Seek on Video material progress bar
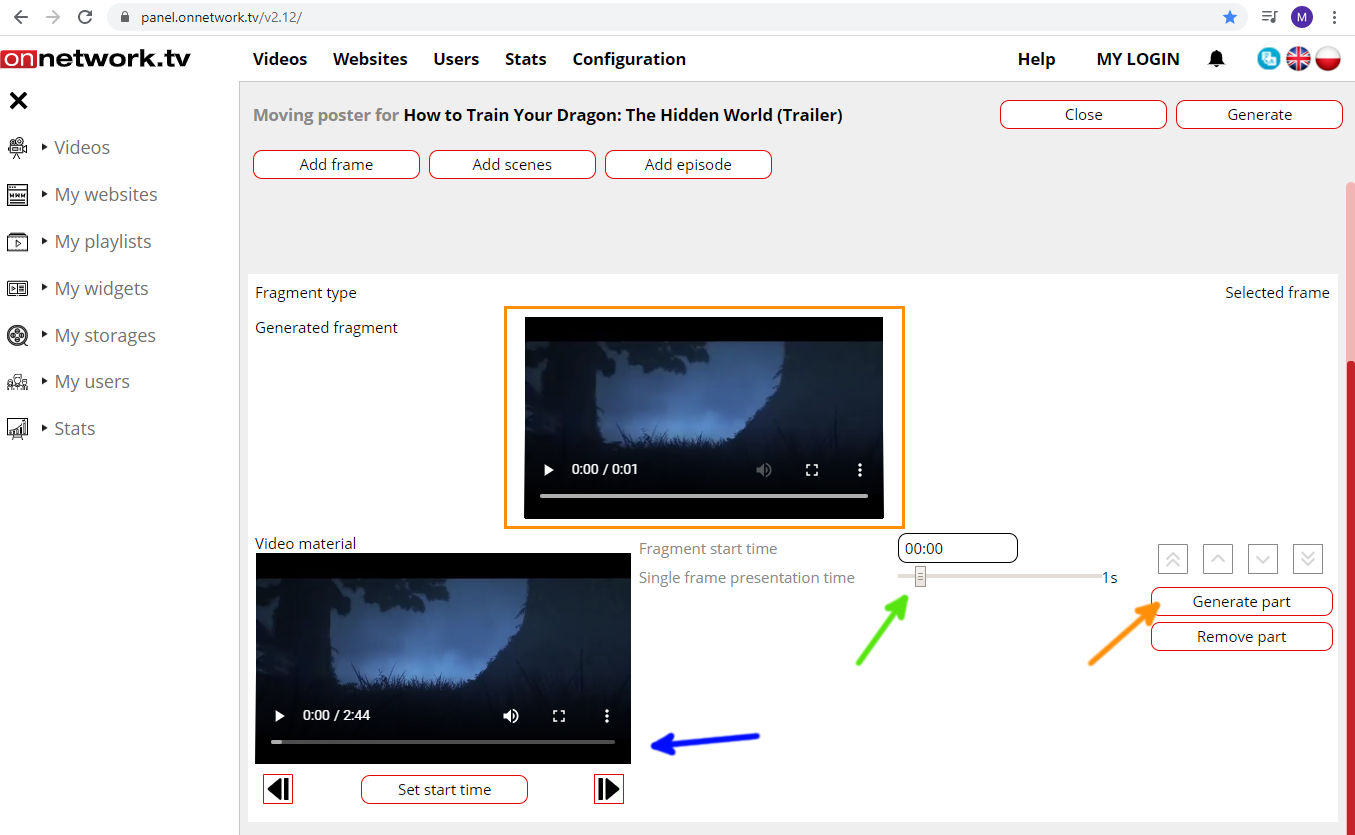Image resolution: width=1355 pixels, height=835 pixels. tap(443, 742)
